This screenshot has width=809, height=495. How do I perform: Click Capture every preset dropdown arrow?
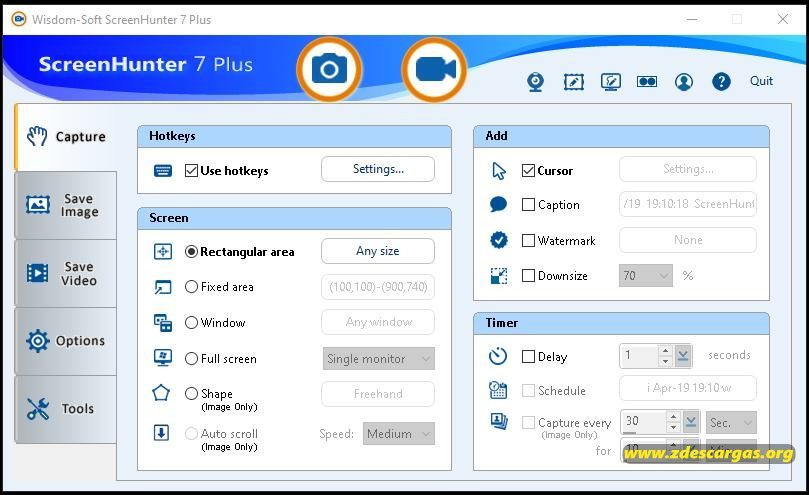[690, 423]
